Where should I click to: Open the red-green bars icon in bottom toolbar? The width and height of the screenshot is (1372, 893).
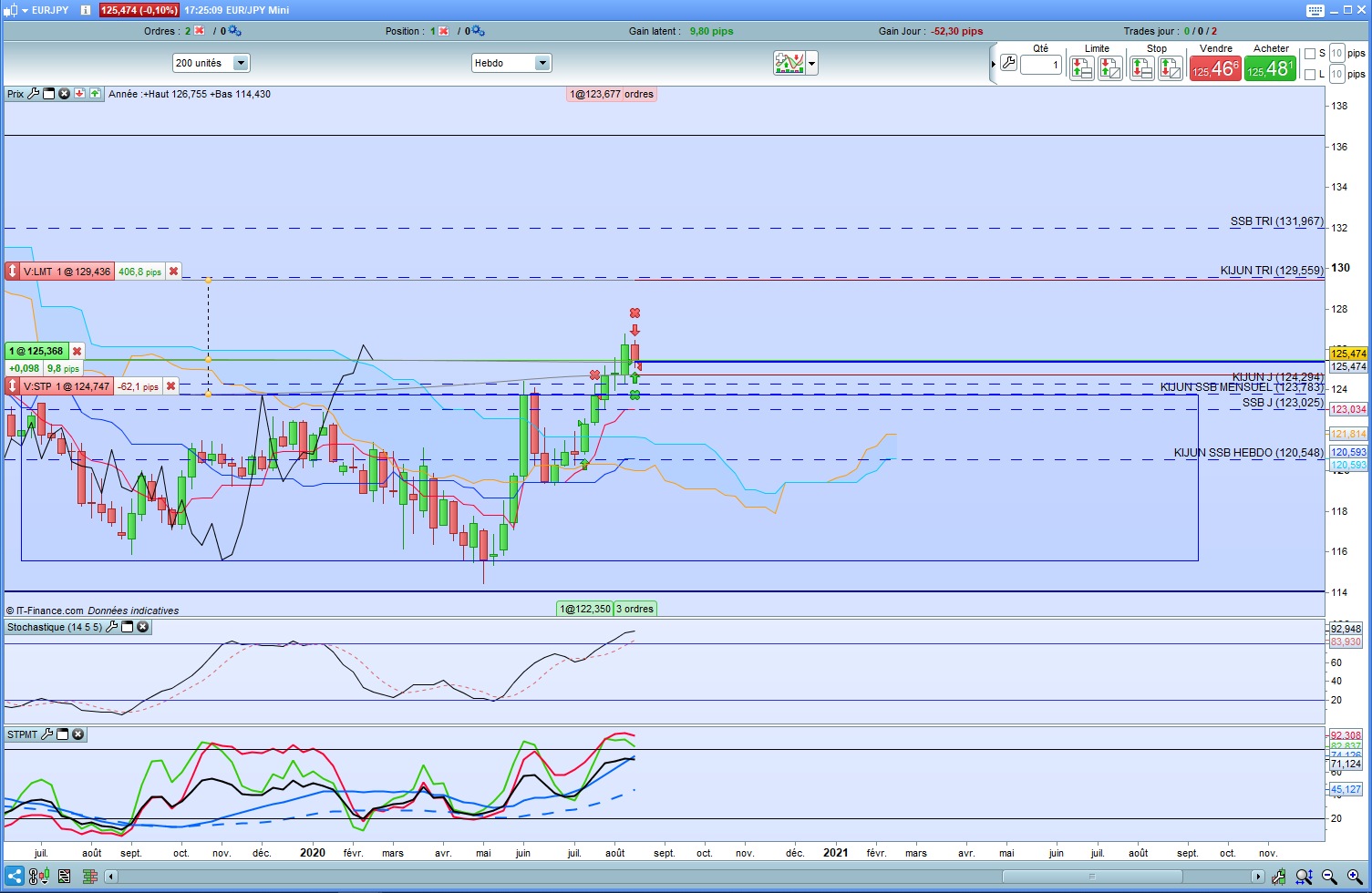[90, 877]
